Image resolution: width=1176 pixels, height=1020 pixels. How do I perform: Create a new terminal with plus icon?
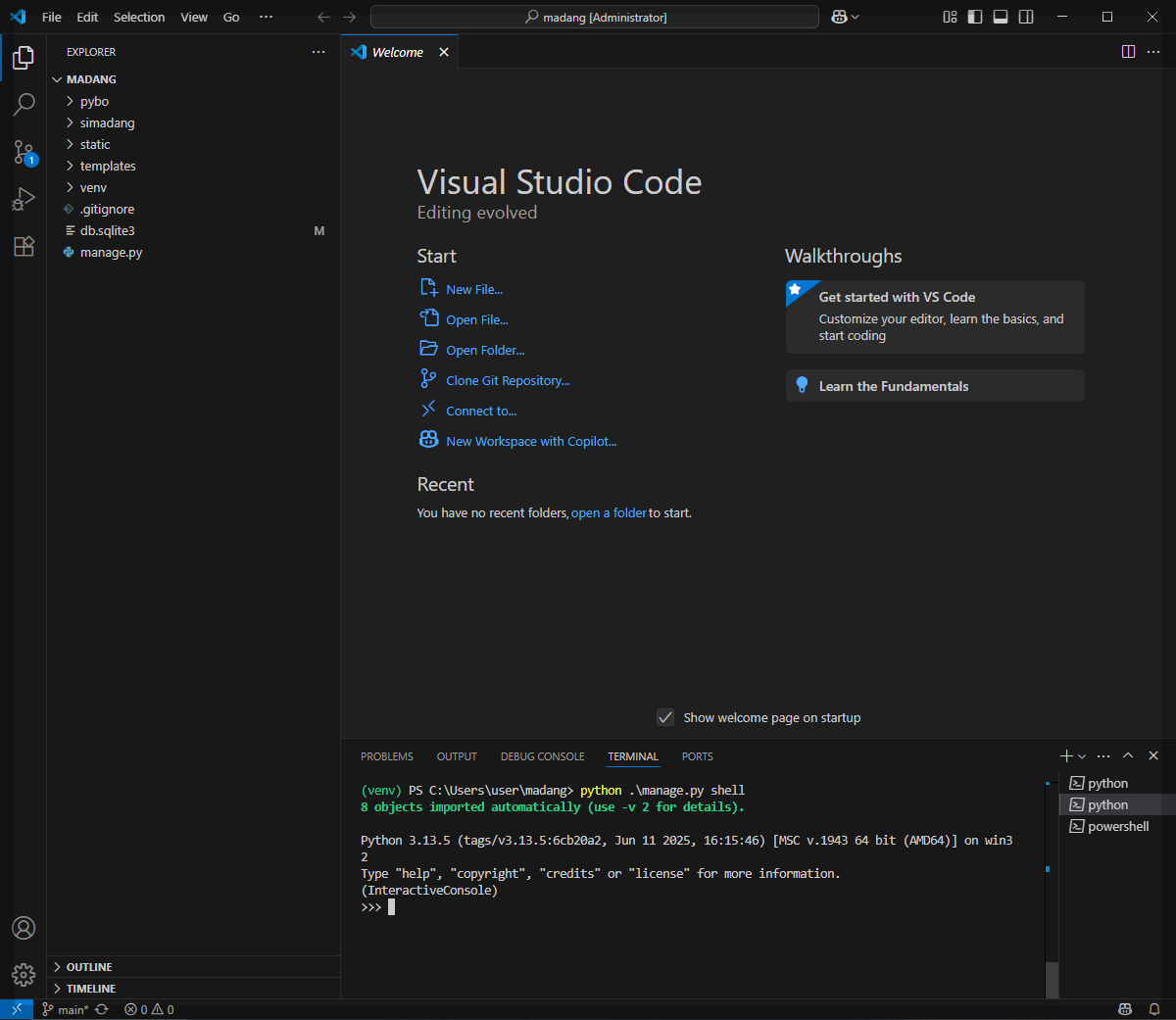click(1066, 755)
